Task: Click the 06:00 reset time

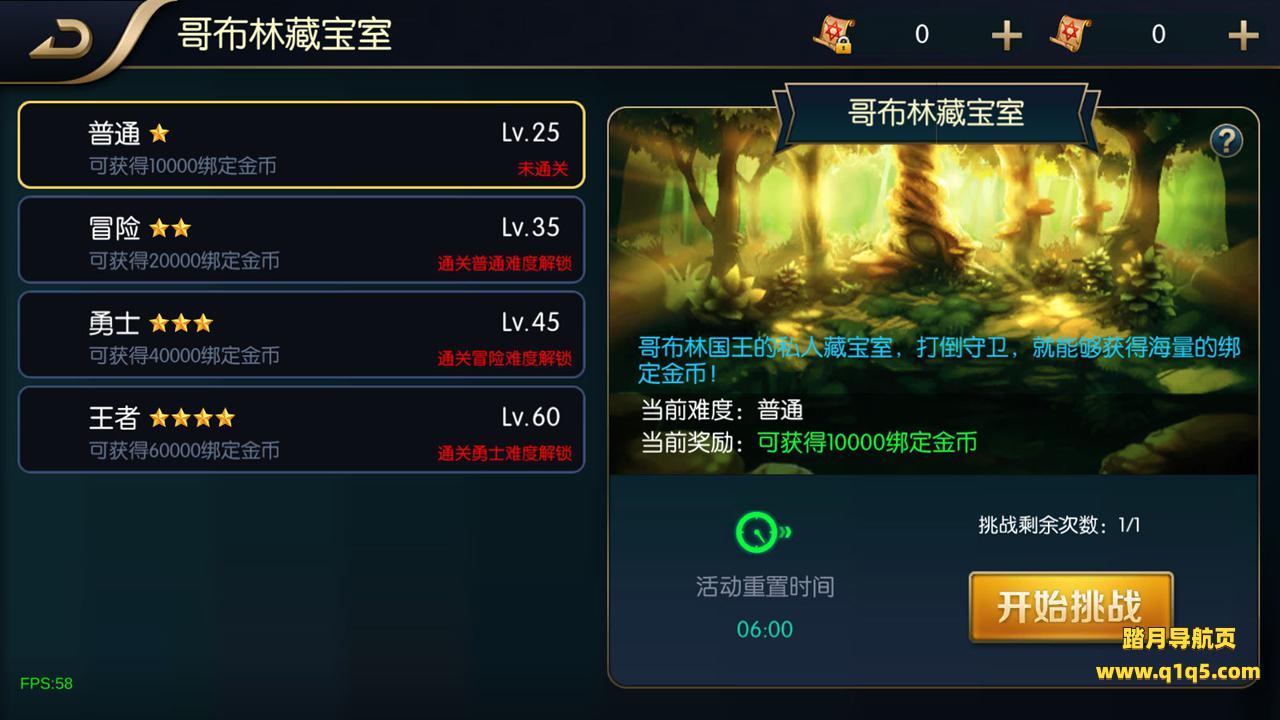Action: coord(765,629)
